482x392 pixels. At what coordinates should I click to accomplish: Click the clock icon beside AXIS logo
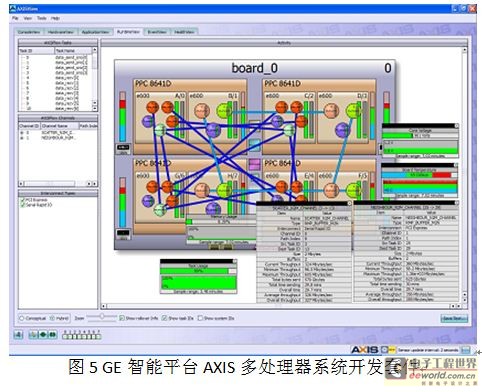pyautogui.click(x=384, y=350)
